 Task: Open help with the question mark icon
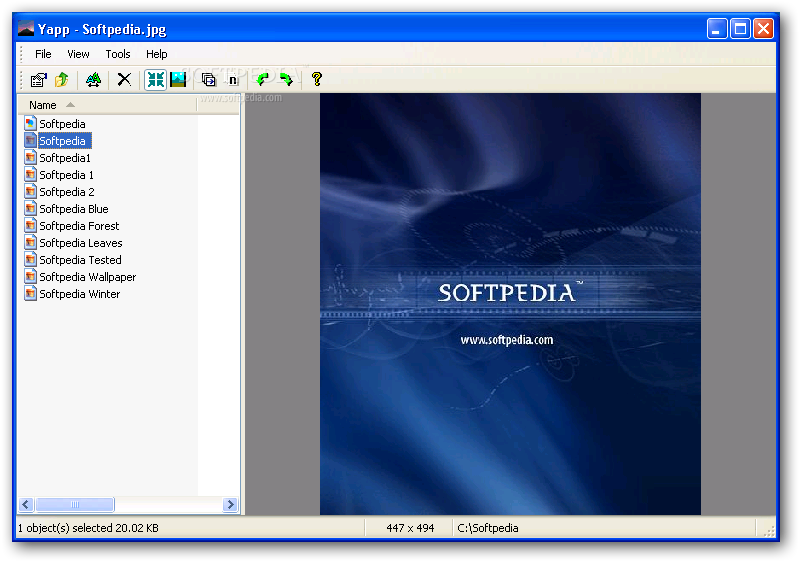click(x=317, y=80)
